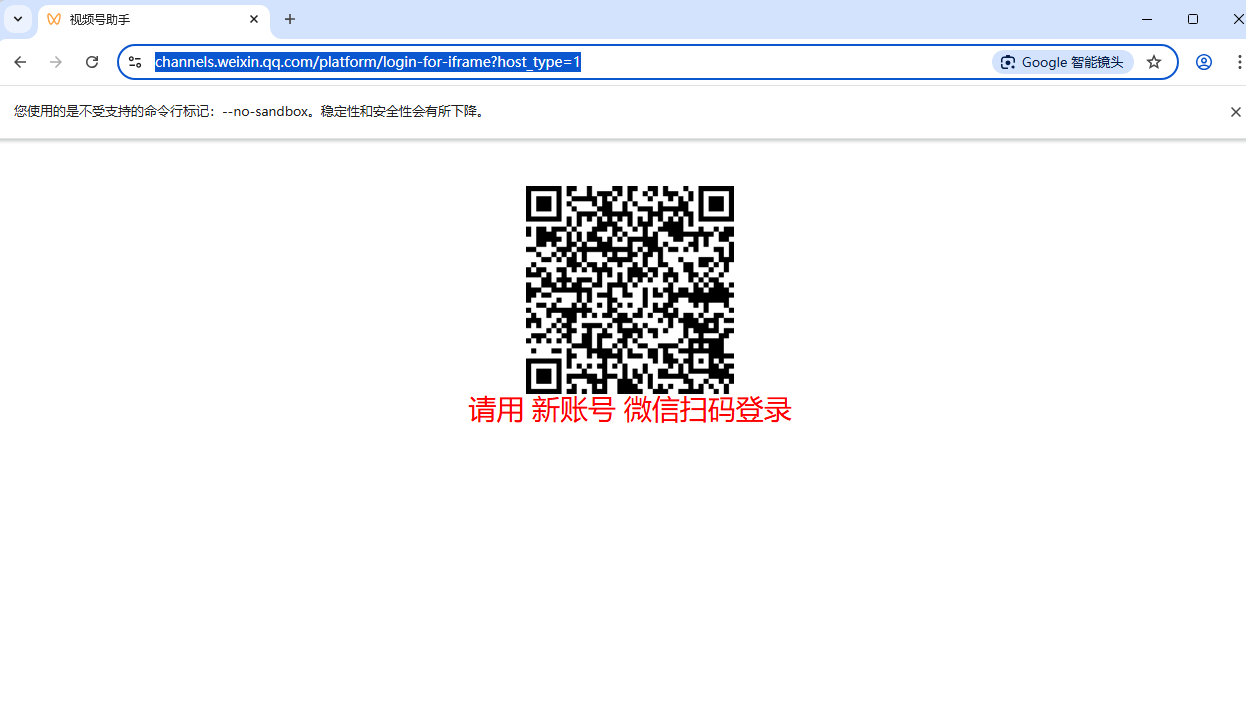Open Chrome's three-dot menu
This screenshot has height=707, width=1246.
coord(1238,62)
